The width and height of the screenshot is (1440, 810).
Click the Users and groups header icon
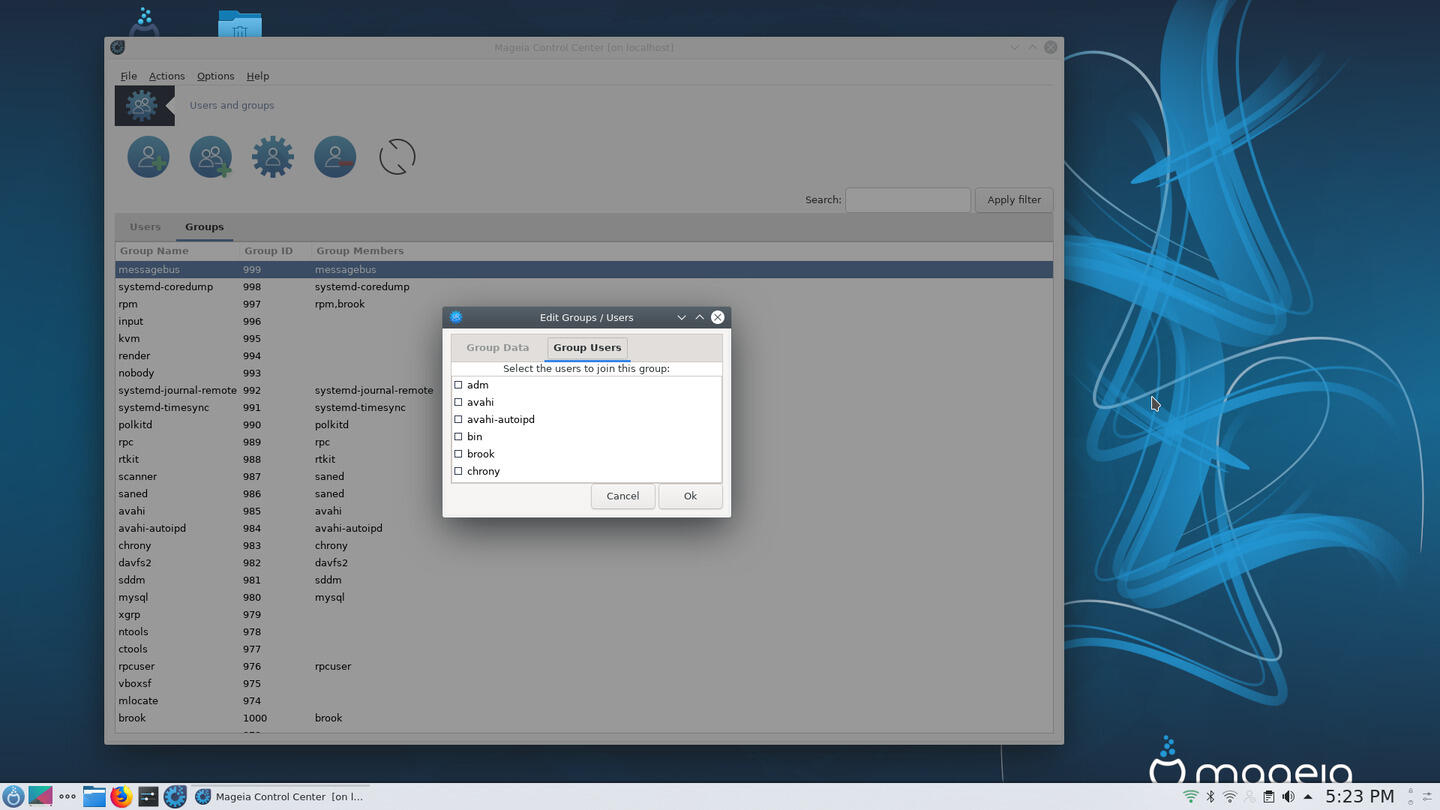pos(144,105)
